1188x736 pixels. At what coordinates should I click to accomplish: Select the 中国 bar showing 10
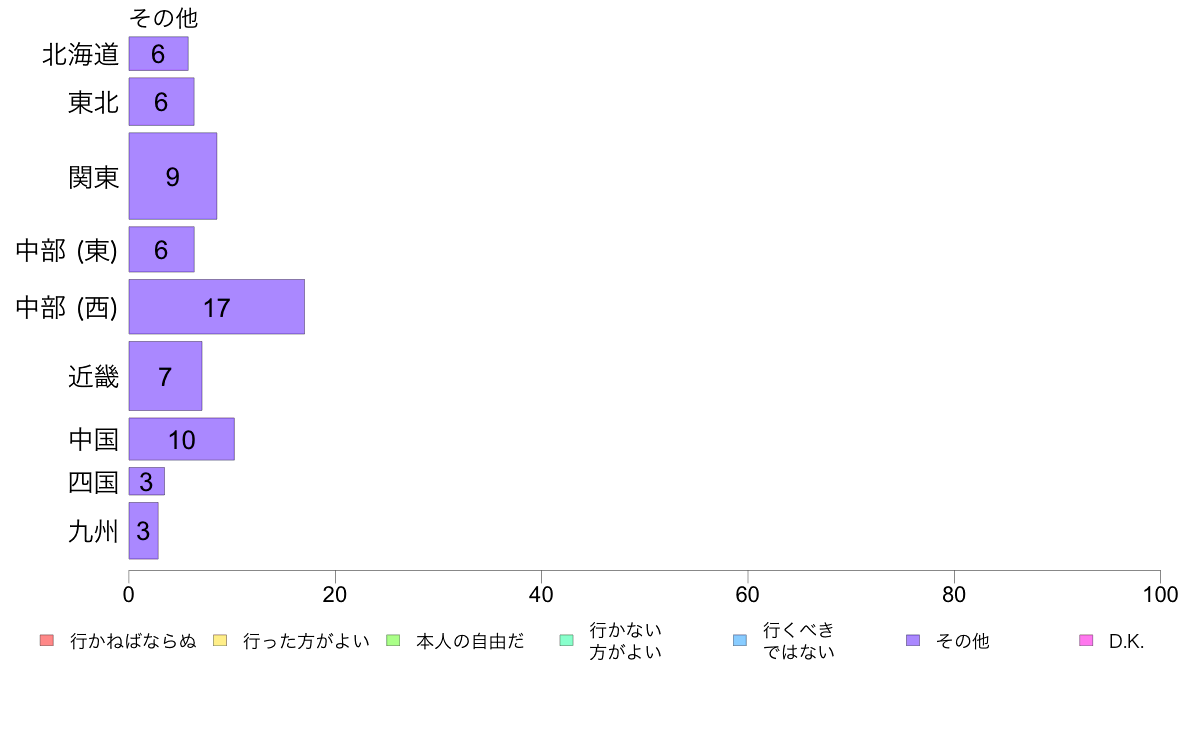(182, 439)
